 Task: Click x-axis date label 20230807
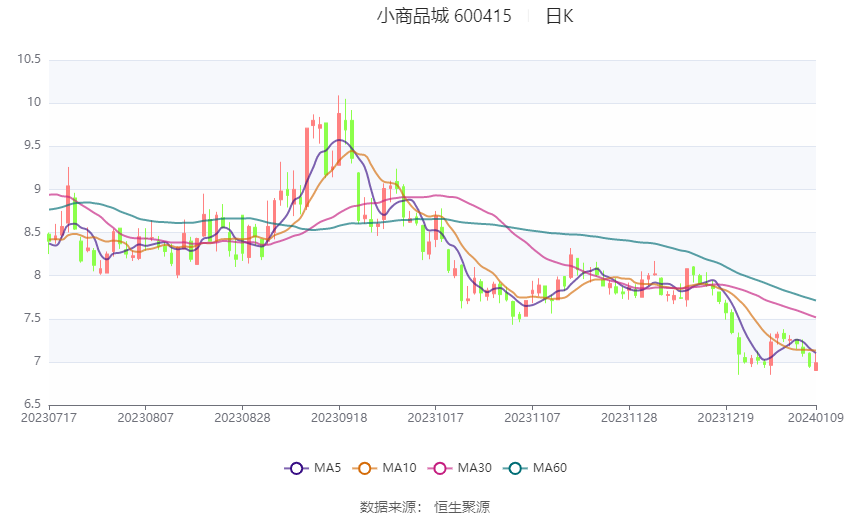click(x=145, y=418)
